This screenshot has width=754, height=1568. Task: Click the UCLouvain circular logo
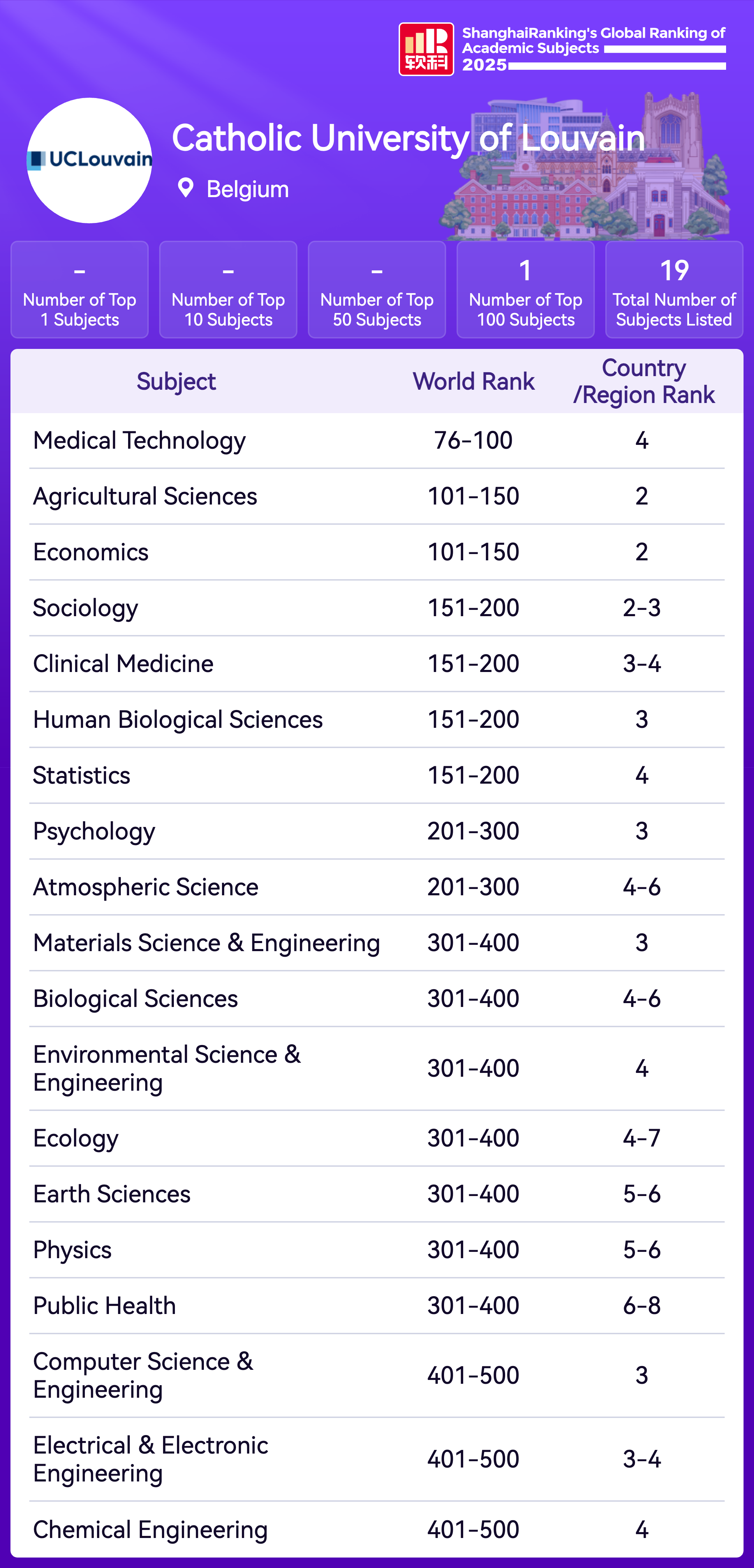89,160
